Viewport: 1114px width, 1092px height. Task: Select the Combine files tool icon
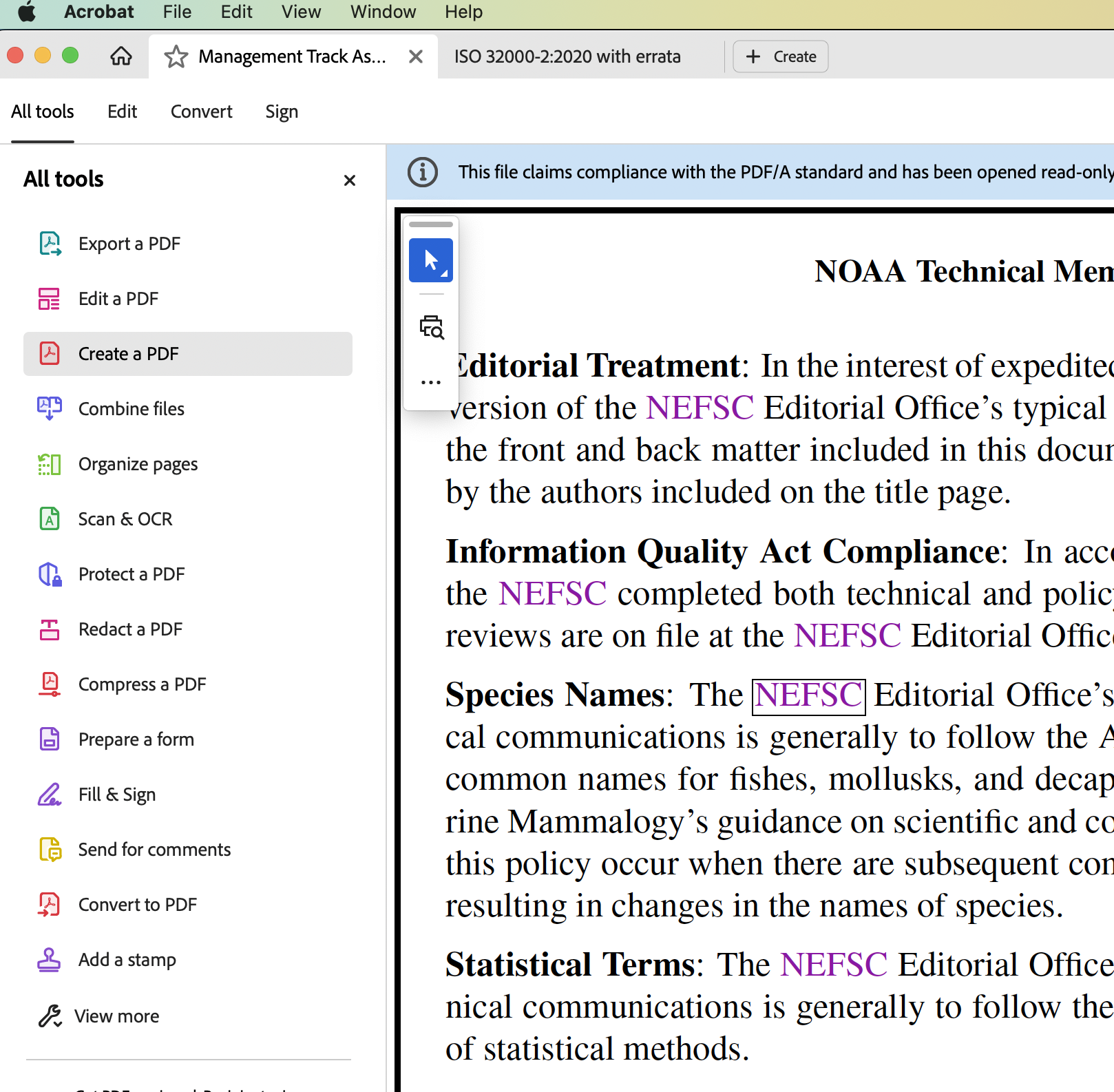[50, 409]
